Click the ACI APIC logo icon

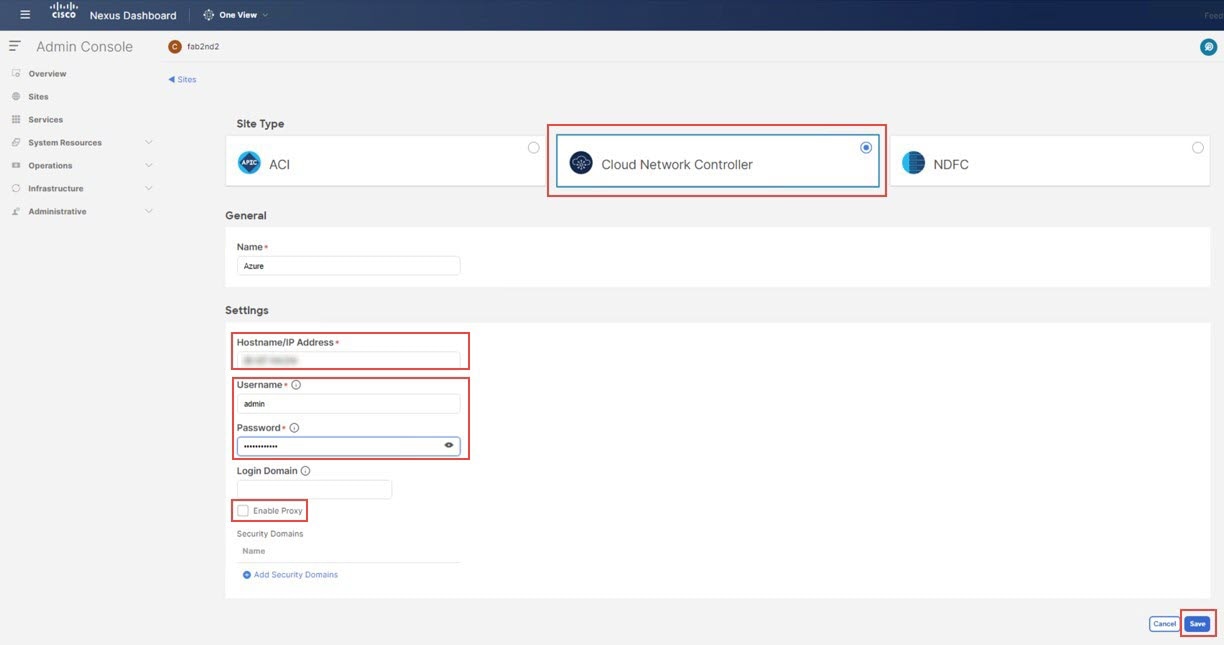(x=249, y=163)
